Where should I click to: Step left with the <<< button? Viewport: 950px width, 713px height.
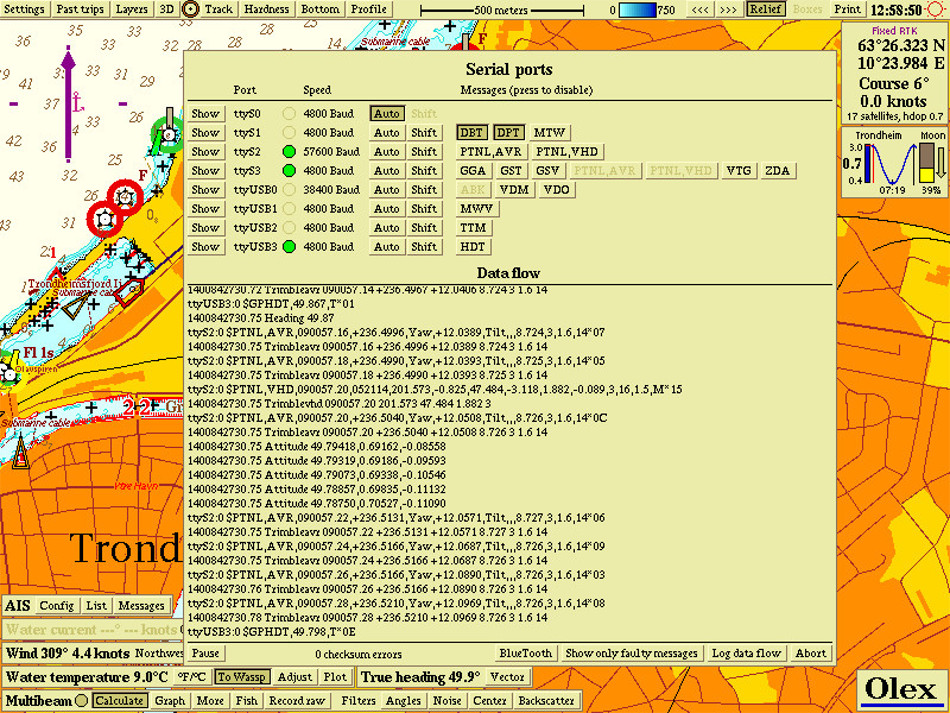click(701, 9)
